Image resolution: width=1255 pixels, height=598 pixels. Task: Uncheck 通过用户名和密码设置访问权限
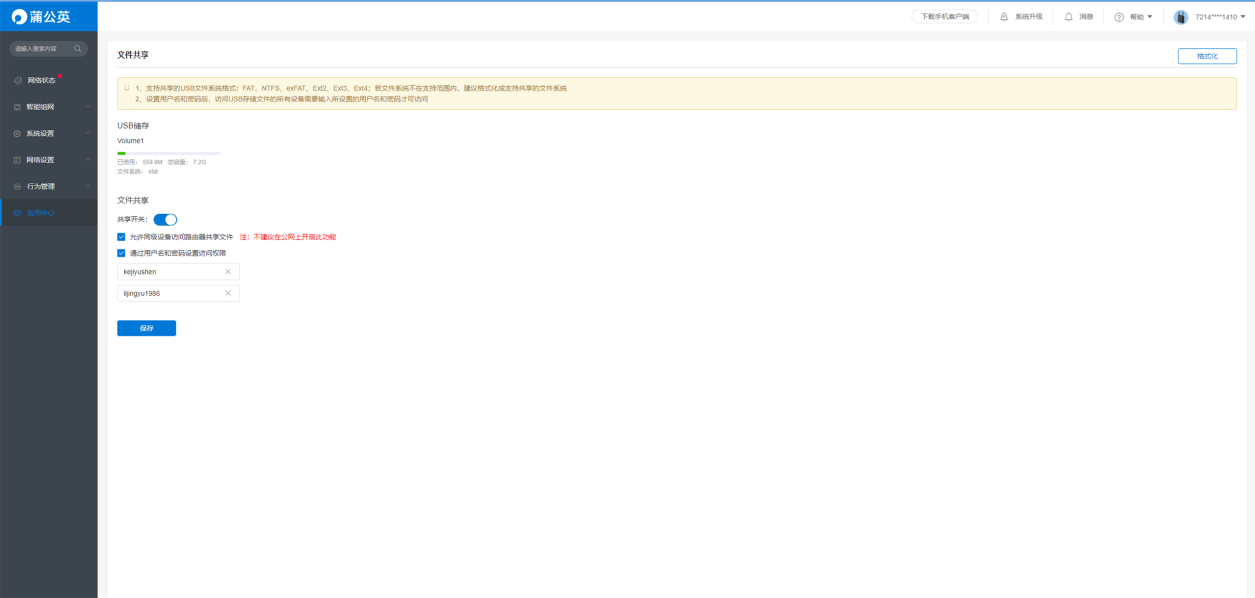(121, 253)
